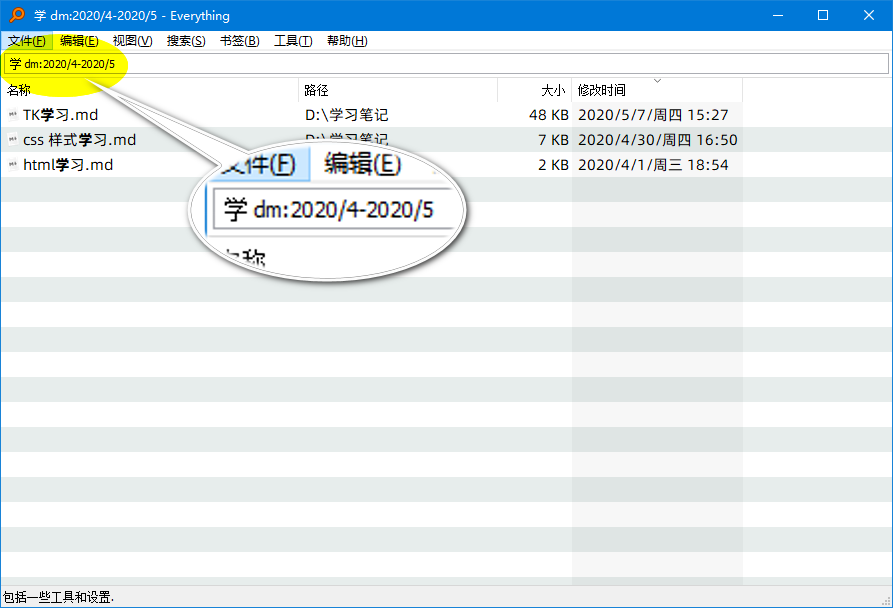Sort results by the 大小 column header
The image size is (893, 608).
coord(552,90)
